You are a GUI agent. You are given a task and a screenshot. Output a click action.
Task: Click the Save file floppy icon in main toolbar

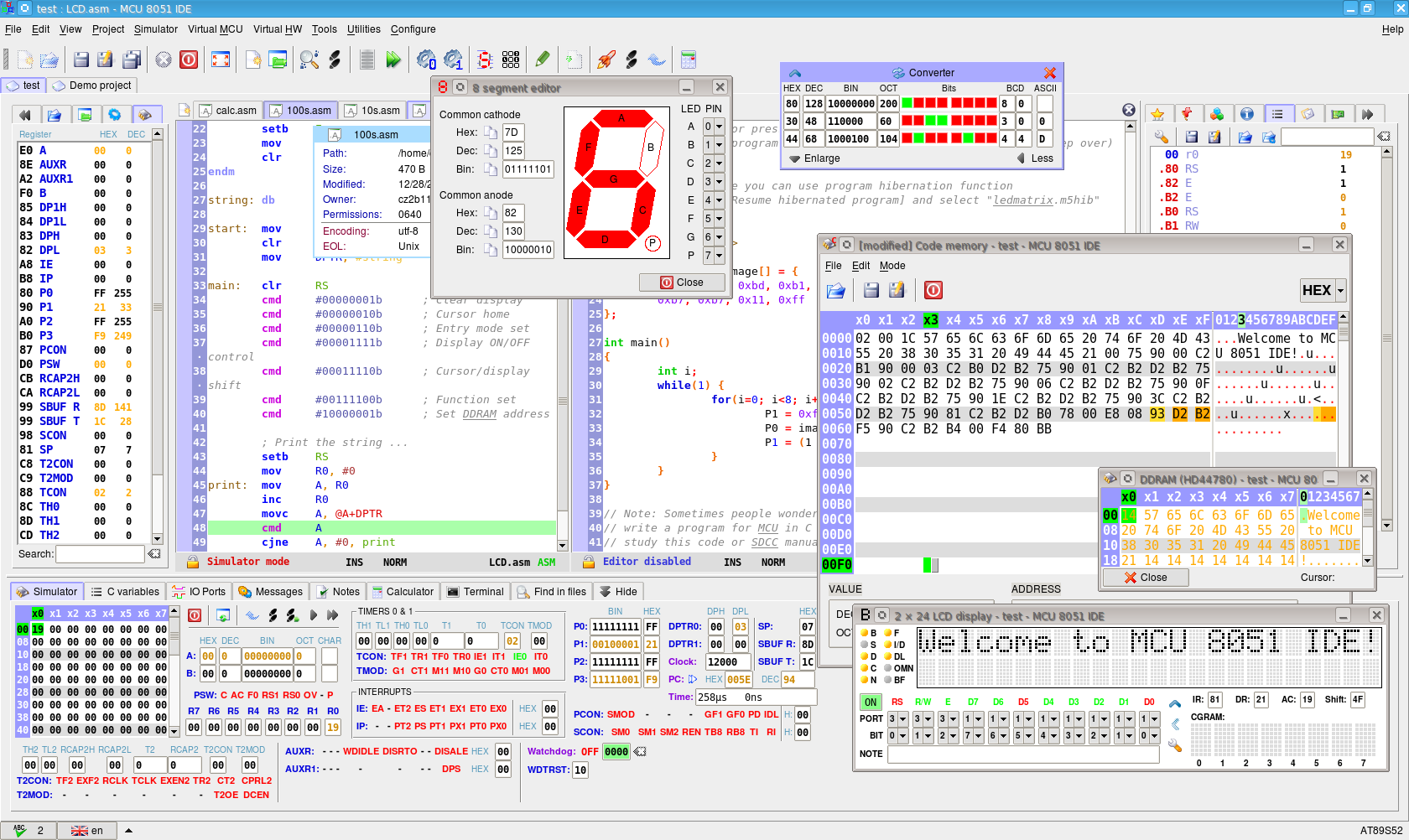click(81, 60)
